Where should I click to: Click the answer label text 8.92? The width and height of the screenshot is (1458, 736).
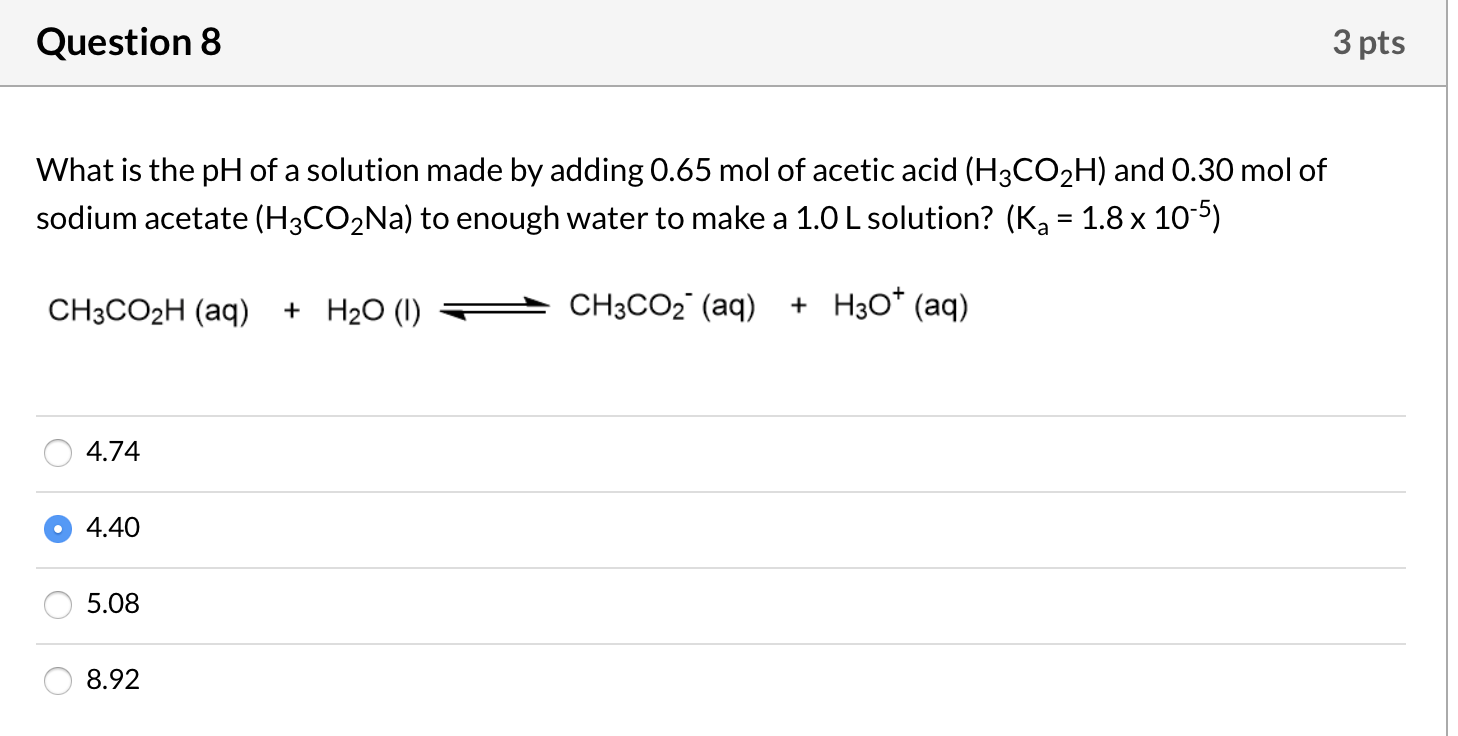[114, 680]
